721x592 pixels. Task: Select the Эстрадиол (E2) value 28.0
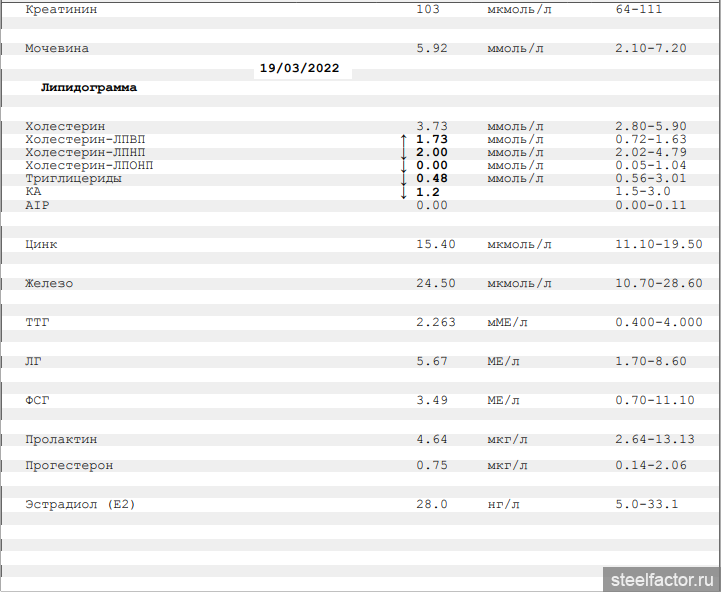coord(431,505)
